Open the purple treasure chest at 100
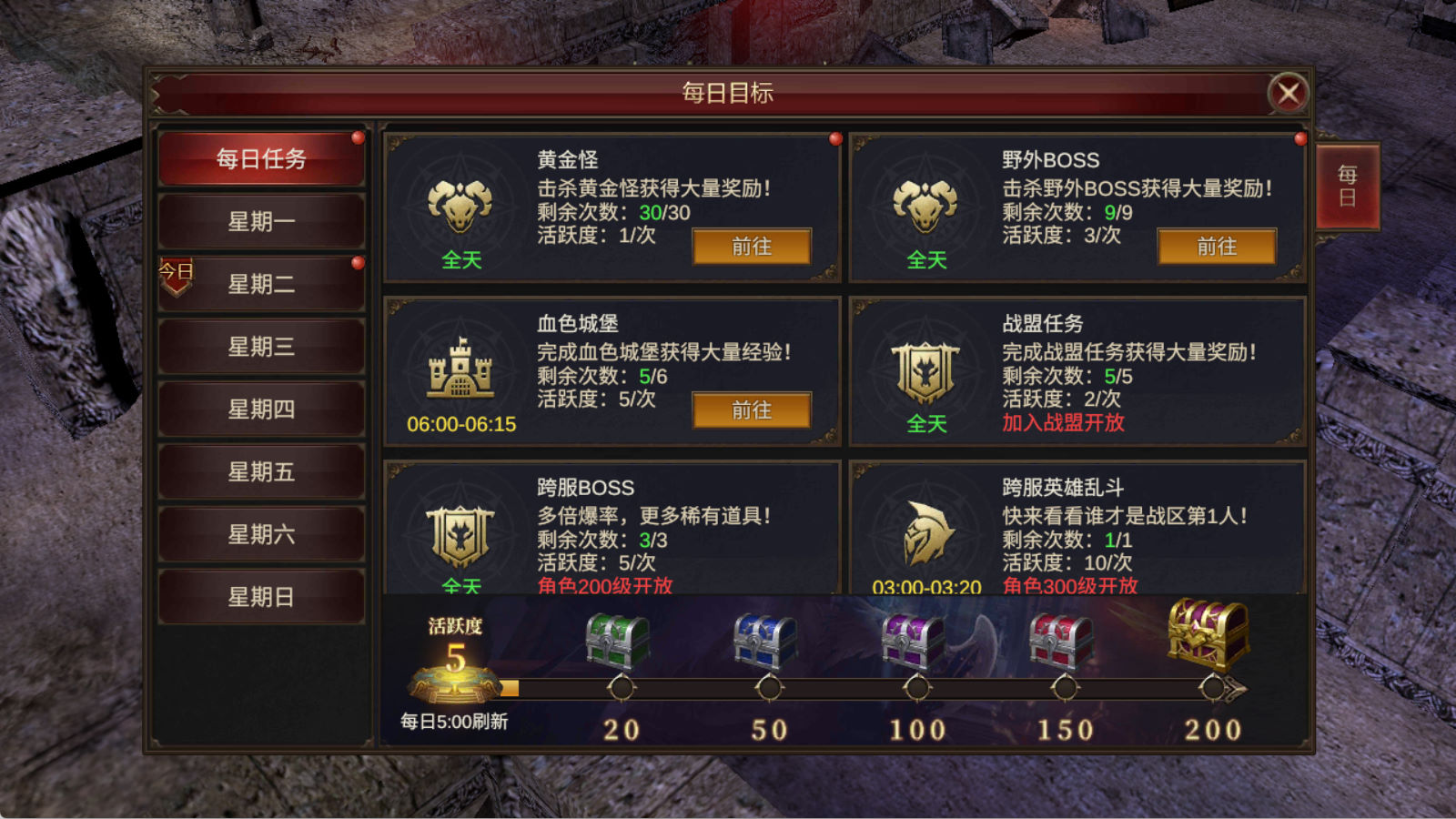This screenshot has height=819, width=1456. [913, 641]
